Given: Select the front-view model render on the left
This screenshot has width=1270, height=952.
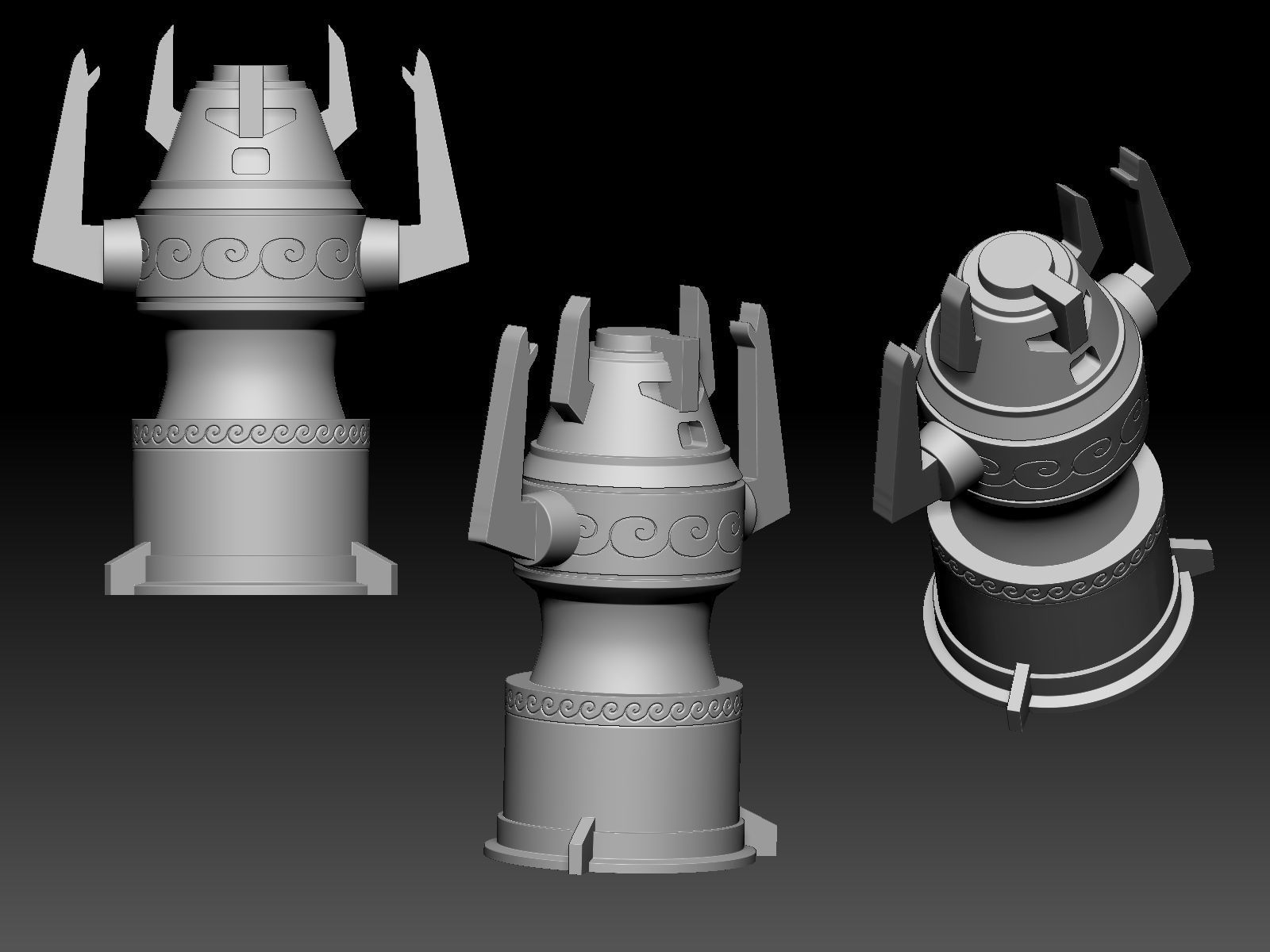Looking at the screenshot, I should [250, 309].
